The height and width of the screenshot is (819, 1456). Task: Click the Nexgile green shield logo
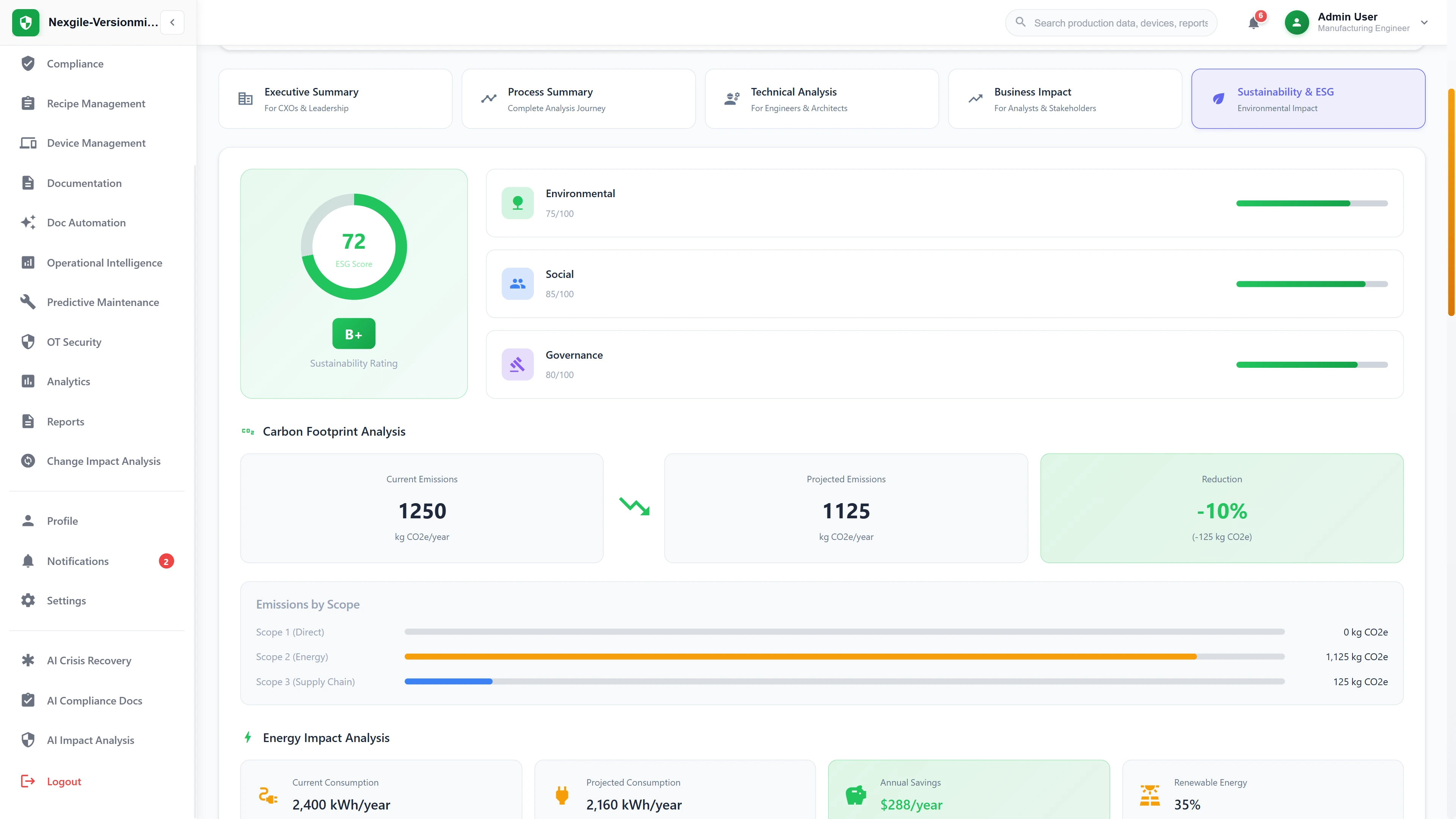pyautogui.click(x=25, y=23)
